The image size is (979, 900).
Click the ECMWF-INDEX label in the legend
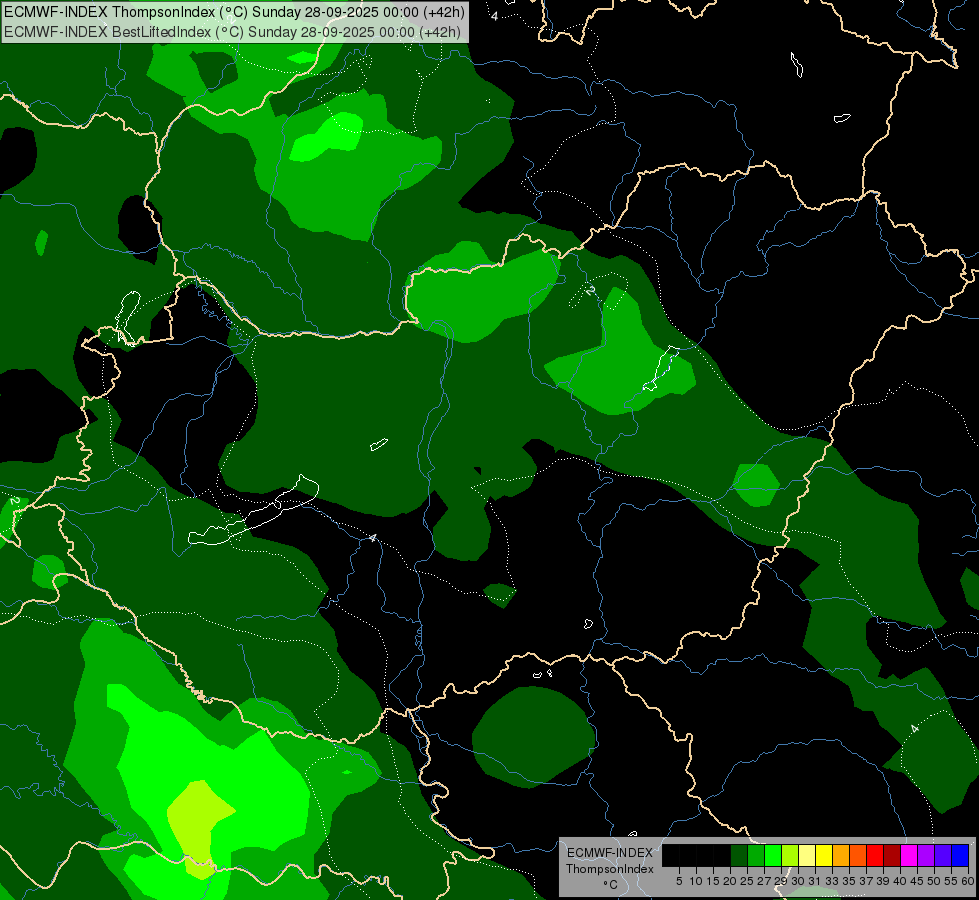click(609, 852)
